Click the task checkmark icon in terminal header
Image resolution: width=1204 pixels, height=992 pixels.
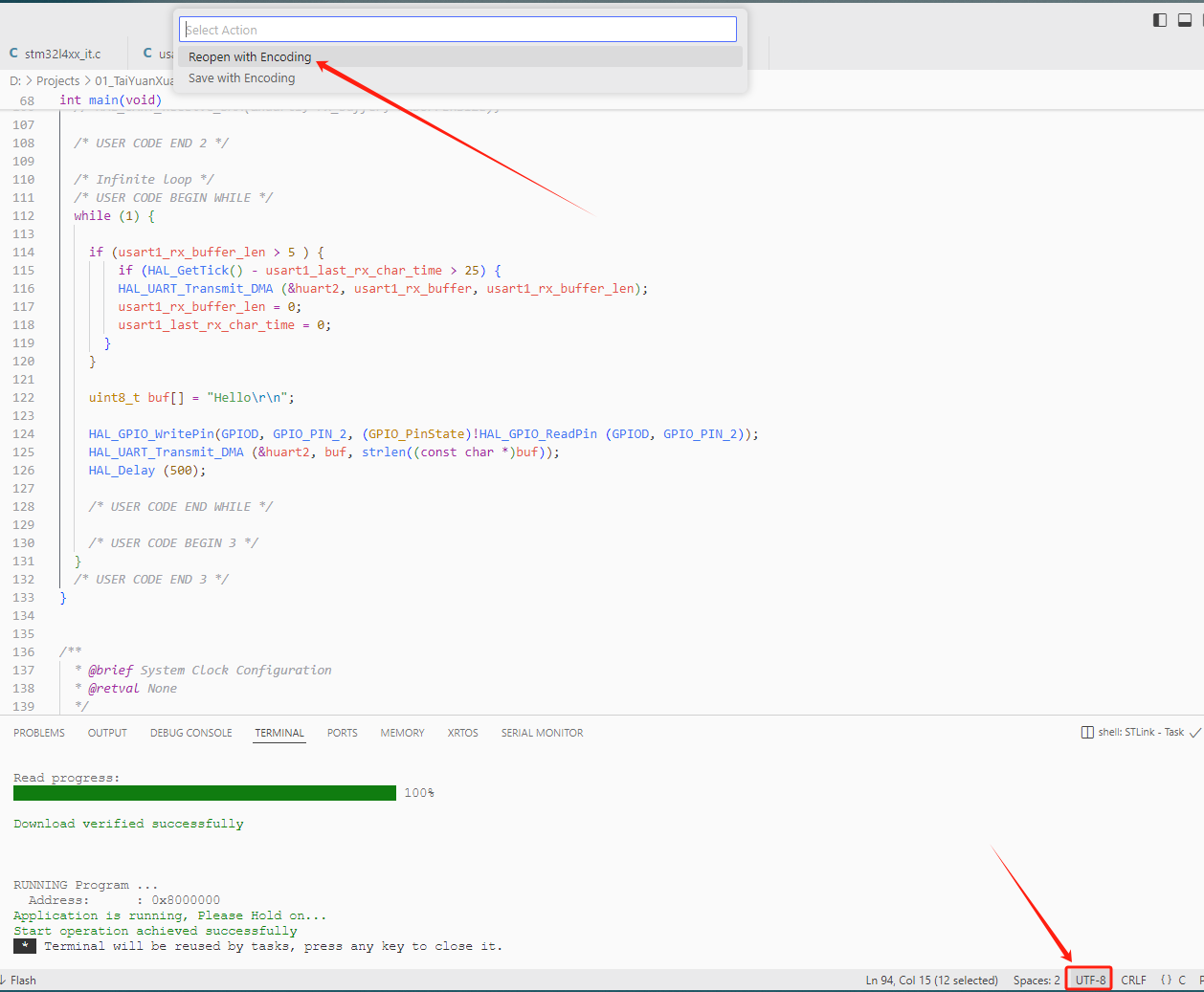(x=1195, y=732)
